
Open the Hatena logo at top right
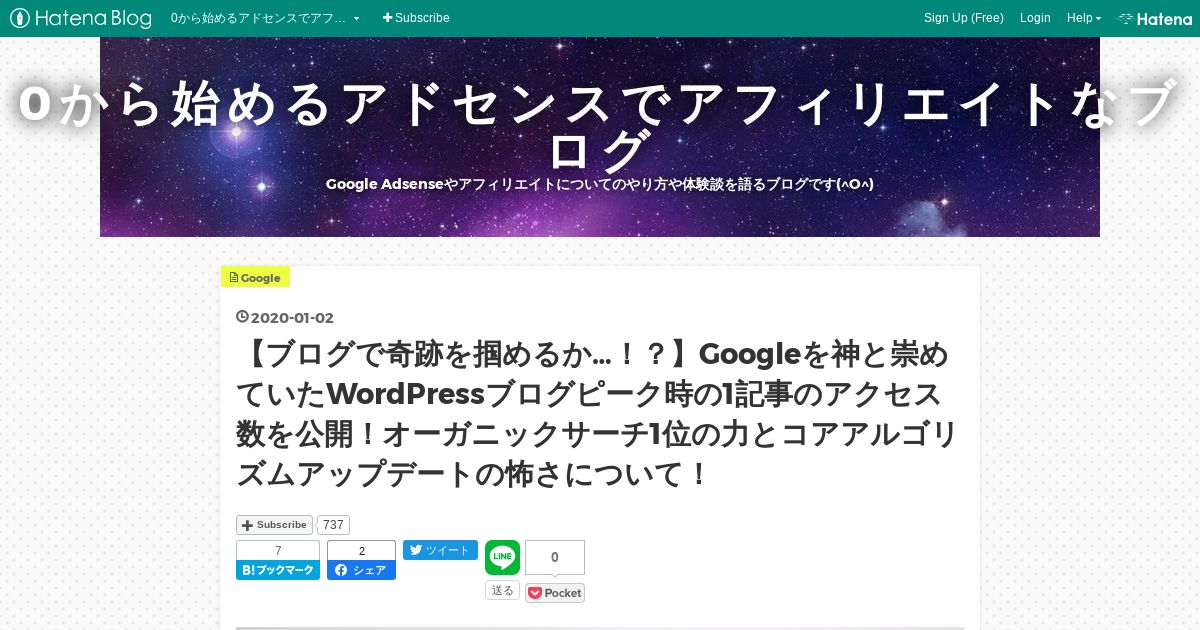click(x=1155, y=19)
